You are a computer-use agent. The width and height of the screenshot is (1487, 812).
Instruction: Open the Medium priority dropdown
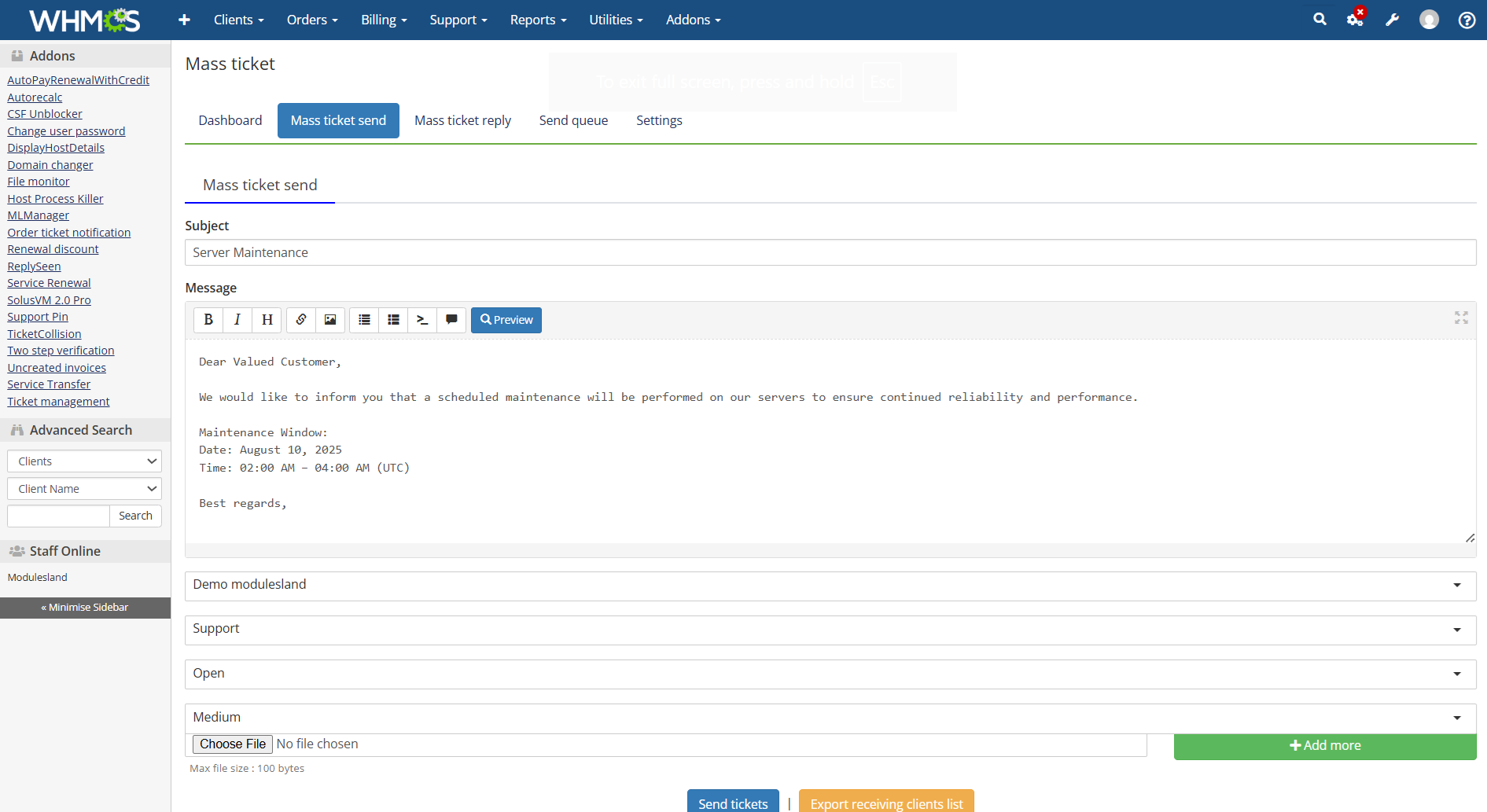(830, 718)
